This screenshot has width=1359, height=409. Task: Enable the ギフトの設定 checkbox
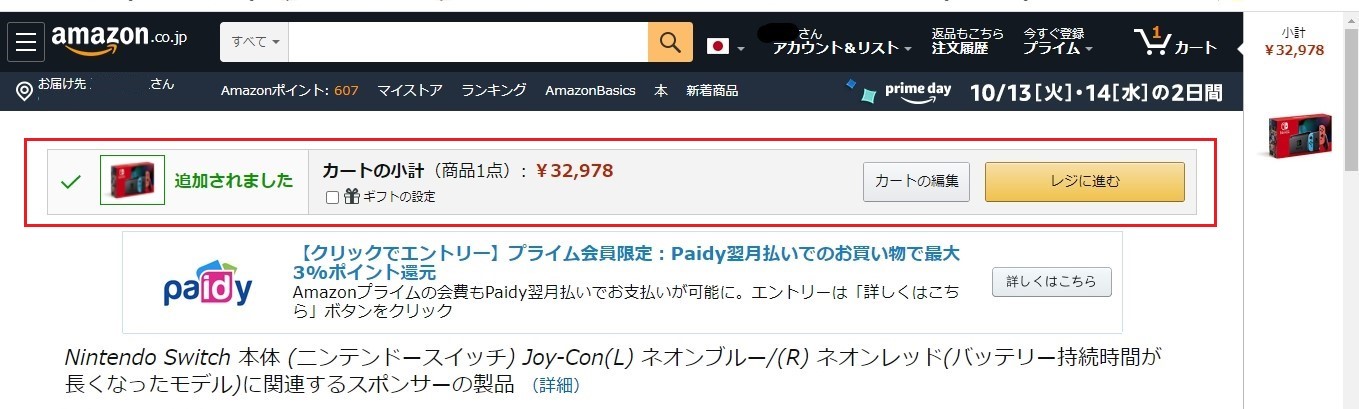(332, 197)
